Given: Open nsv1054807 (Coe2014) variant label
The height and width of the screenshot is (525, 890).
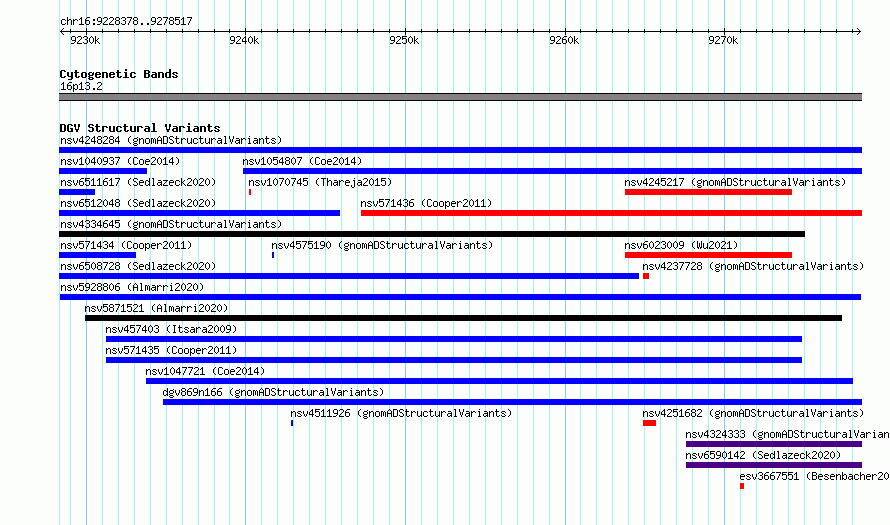Looking at the screenshot, I should point(302,161).
